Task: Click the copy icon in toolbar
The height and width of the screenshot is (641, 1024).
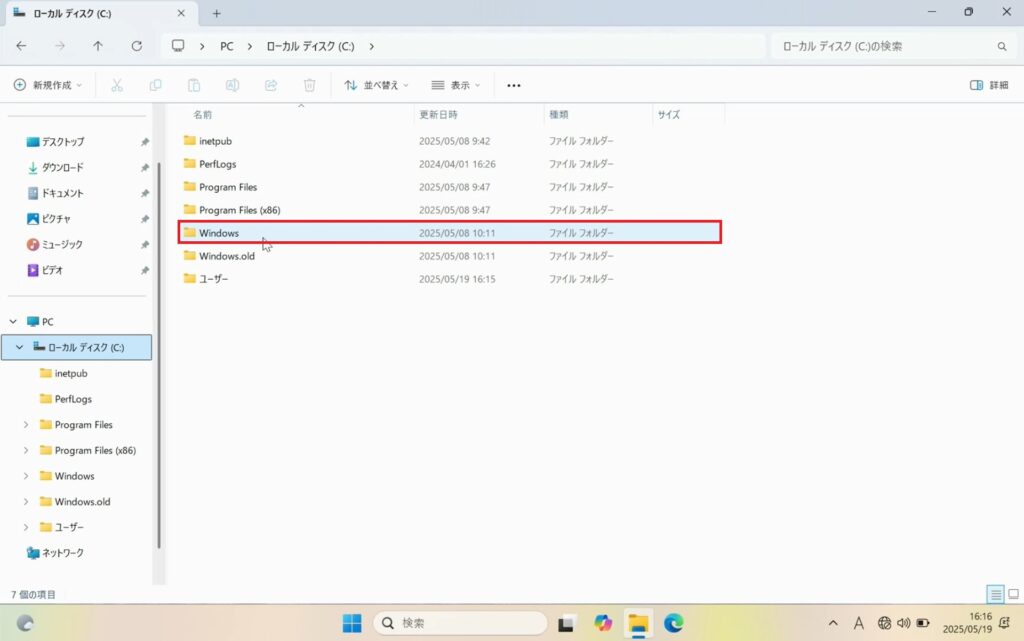Action: [155, 86]
